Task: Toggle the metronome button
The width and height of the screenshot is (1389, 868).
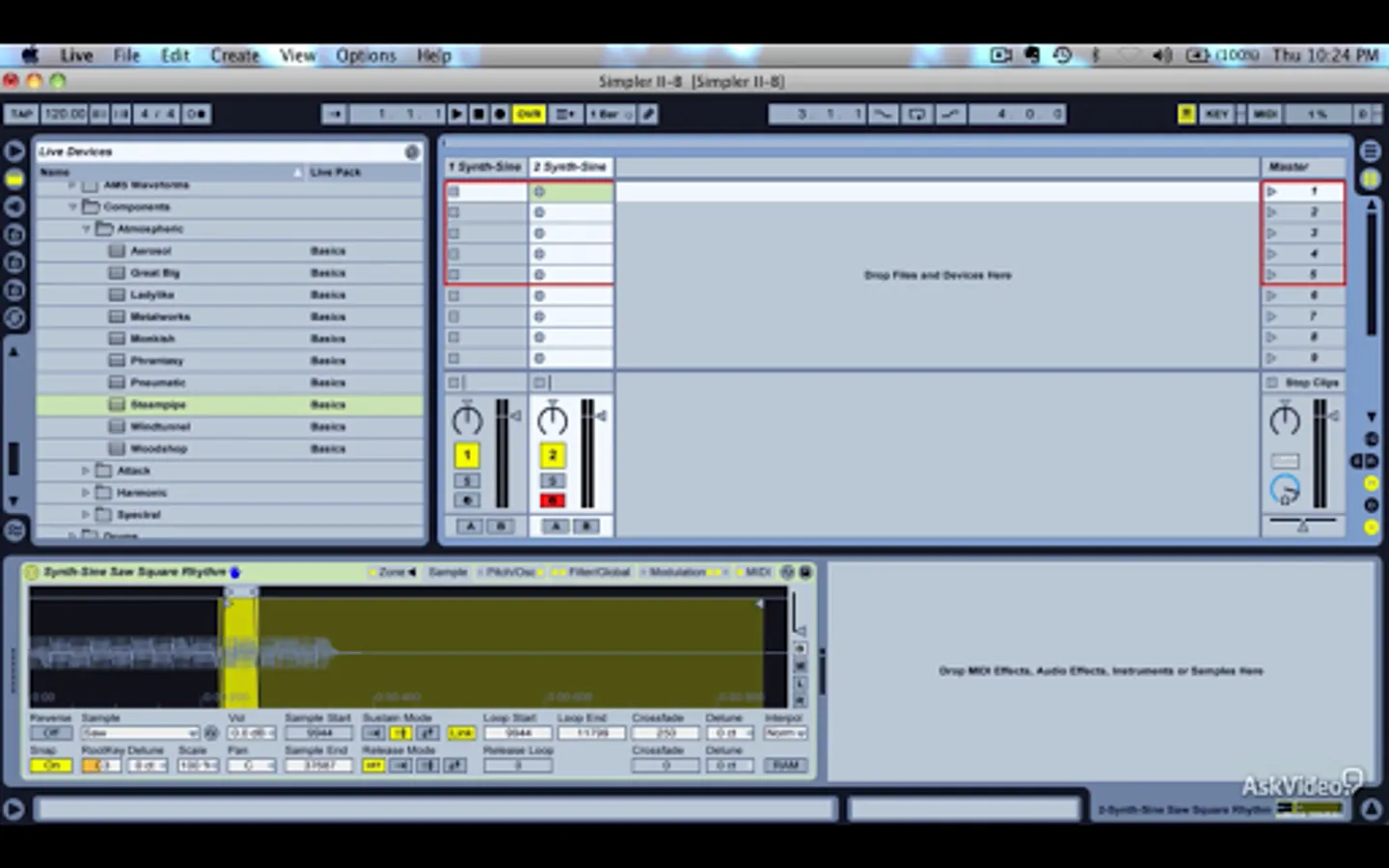Action: pyautogui.click(x=197, y=114)
